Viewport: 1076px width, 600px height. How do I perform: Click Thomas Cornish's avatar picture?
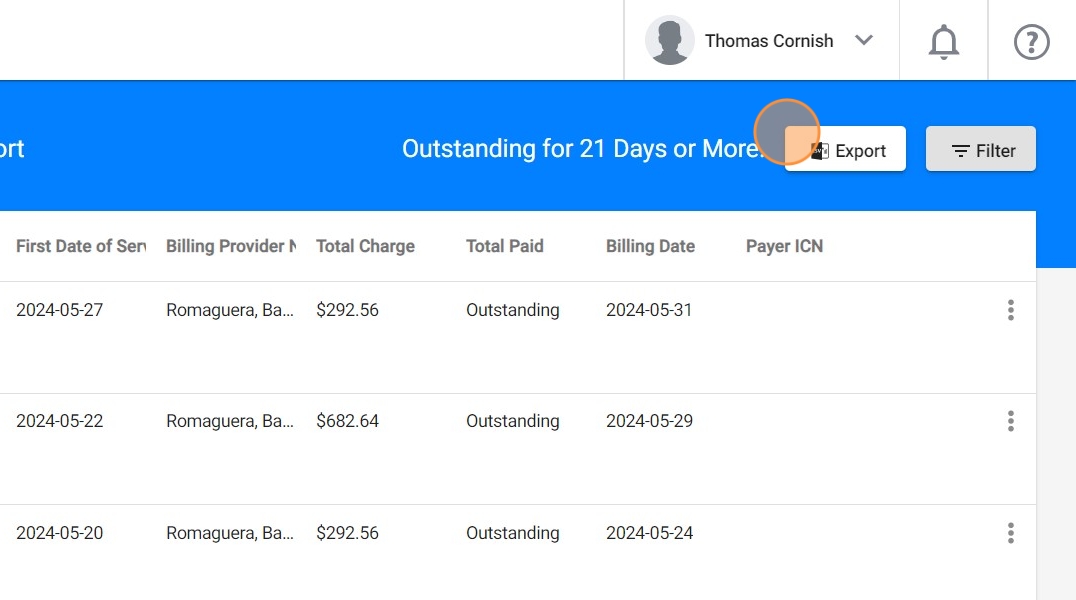[669, 41]
